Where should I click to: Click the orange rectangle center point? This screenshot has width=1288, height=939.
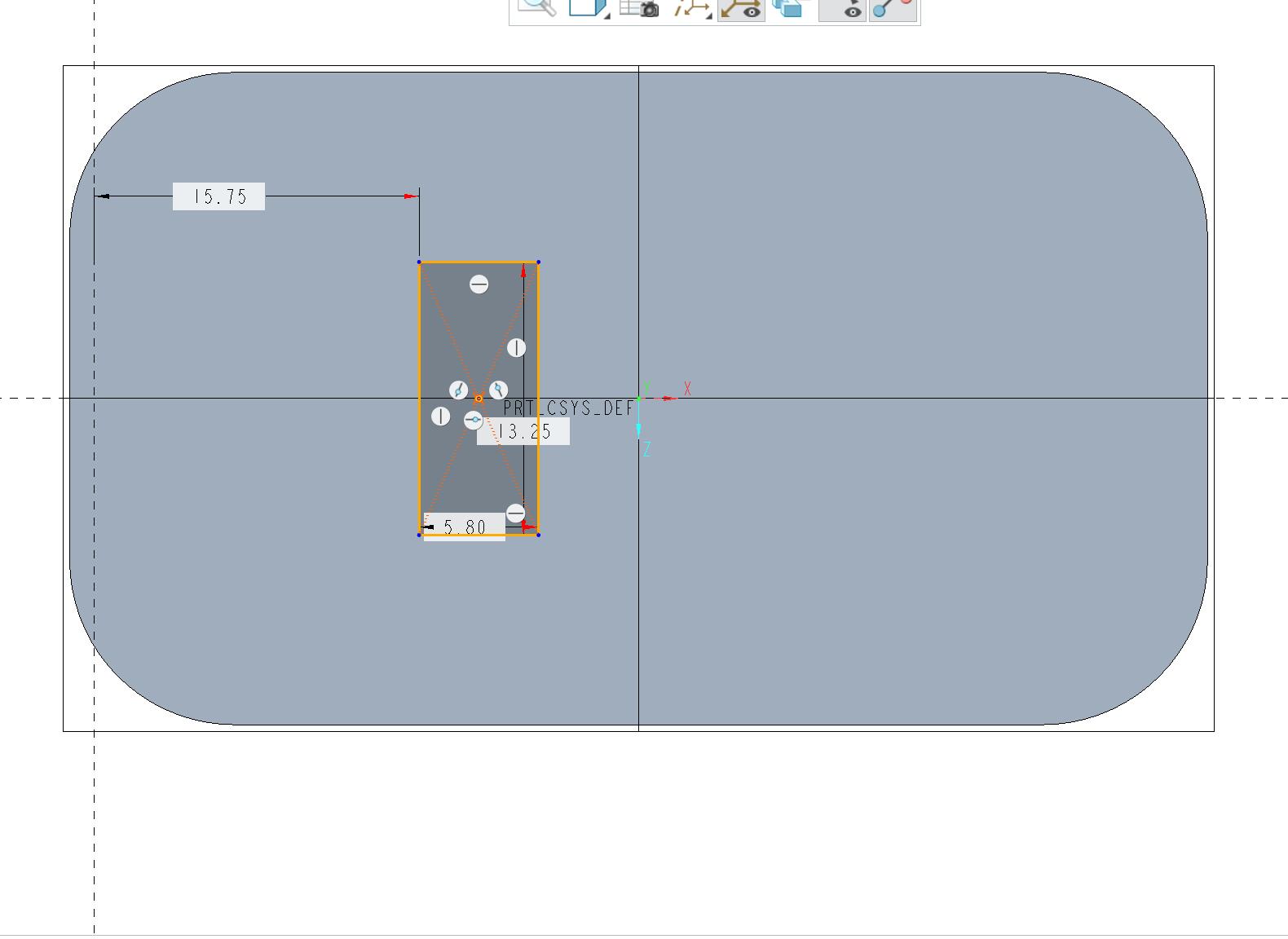(479, 399)
